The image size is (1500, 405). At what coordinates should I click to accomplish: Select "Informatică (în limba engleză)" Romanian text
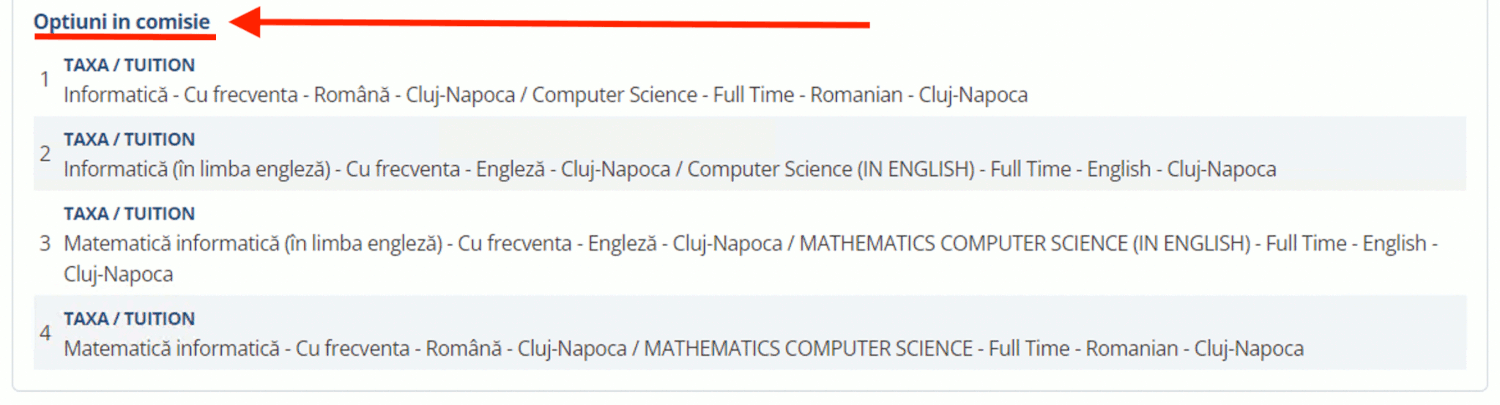coord(197,170)
